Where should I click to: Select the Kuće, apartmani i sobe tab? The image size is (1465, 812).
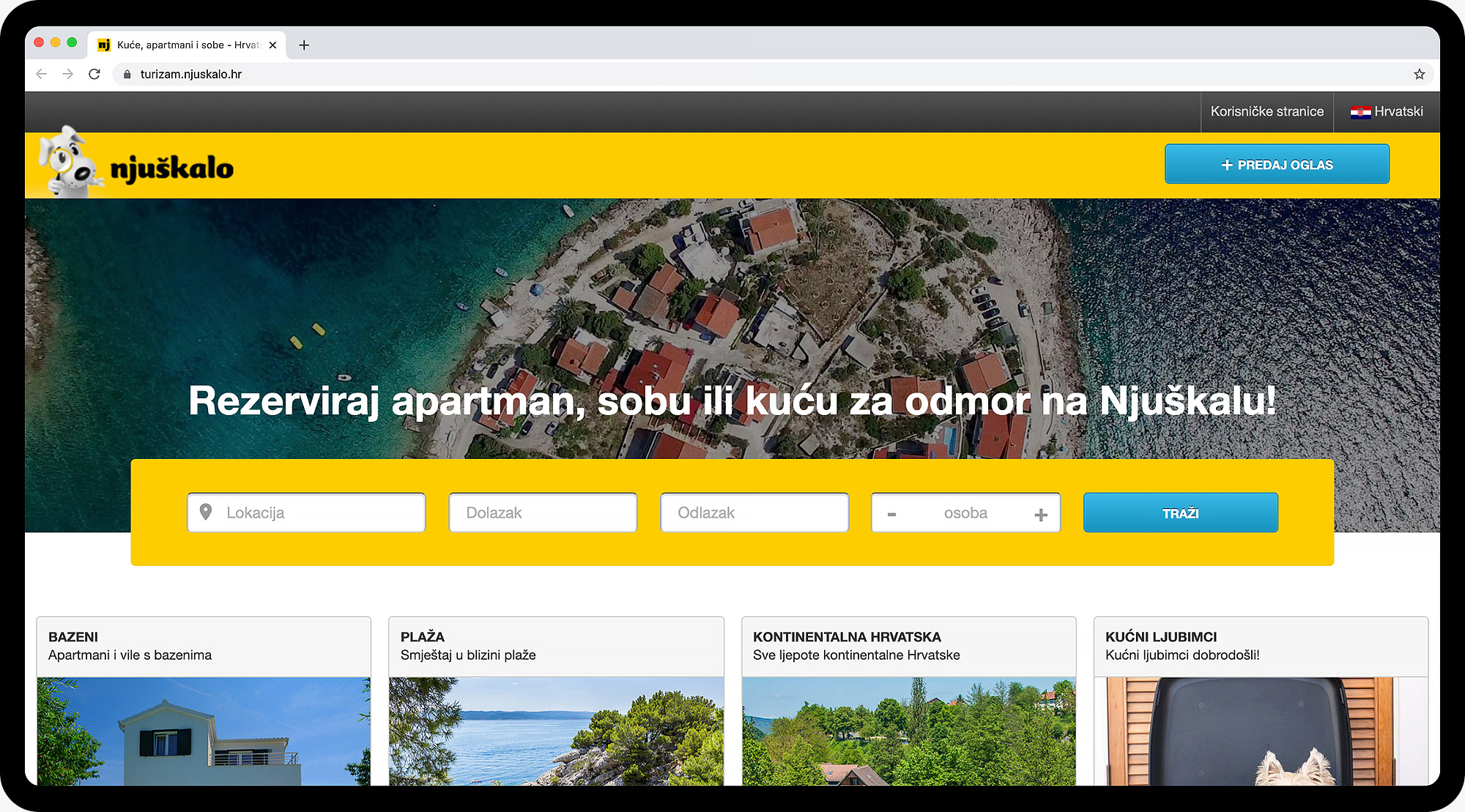coord(187,45)
